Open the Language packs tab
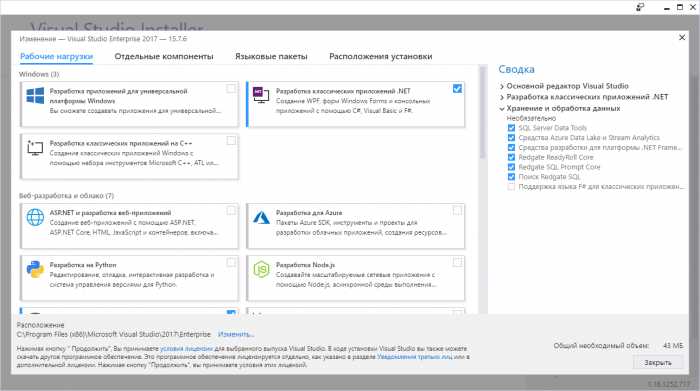This screenshot has width=700, height=391. (271, 57)
